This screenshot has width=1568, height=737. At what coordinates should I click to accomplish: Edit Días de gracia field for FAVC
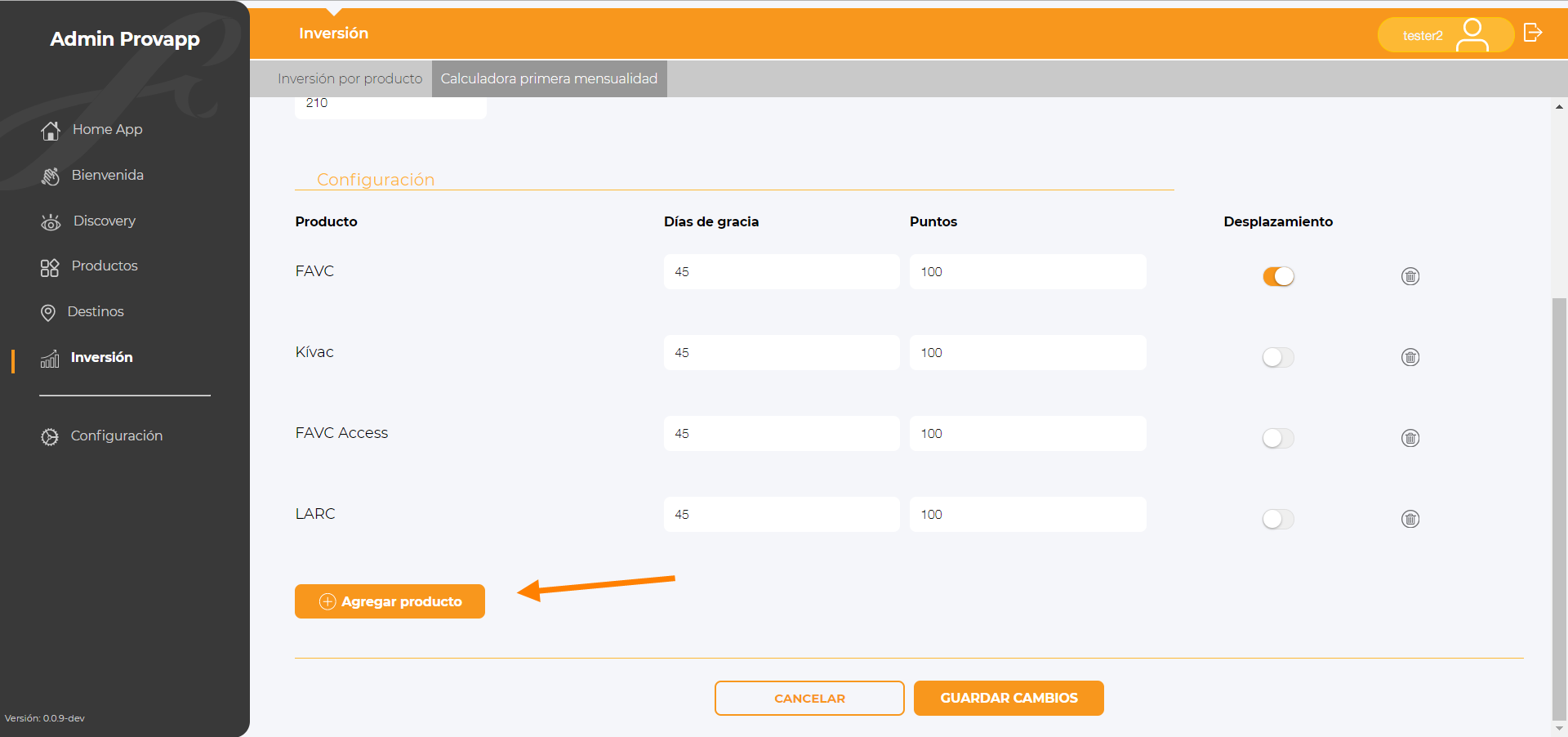782,271
